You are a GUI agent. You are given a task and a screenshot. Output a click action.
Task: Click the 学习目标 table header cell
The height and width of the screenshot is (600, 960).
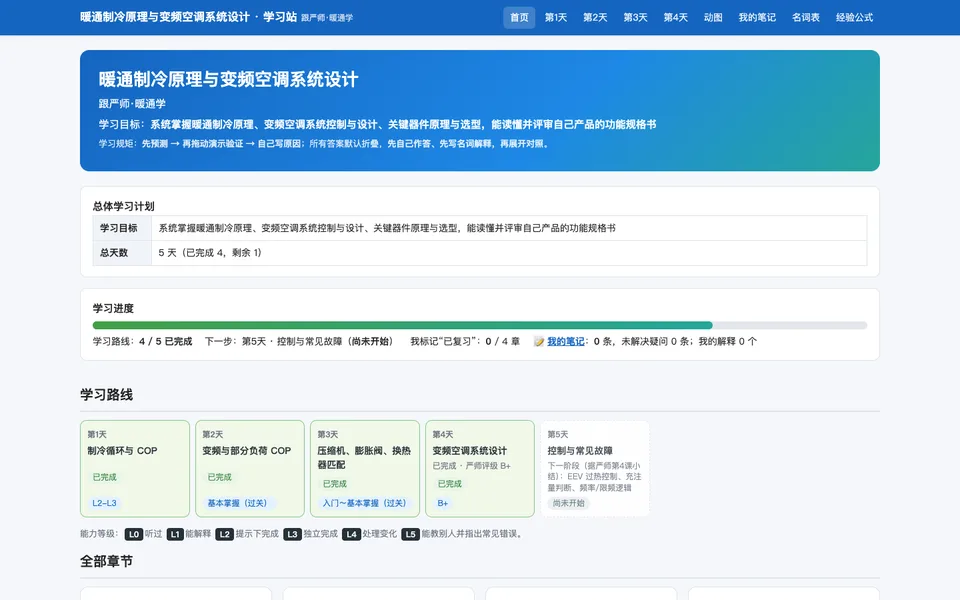click(122, 228)
